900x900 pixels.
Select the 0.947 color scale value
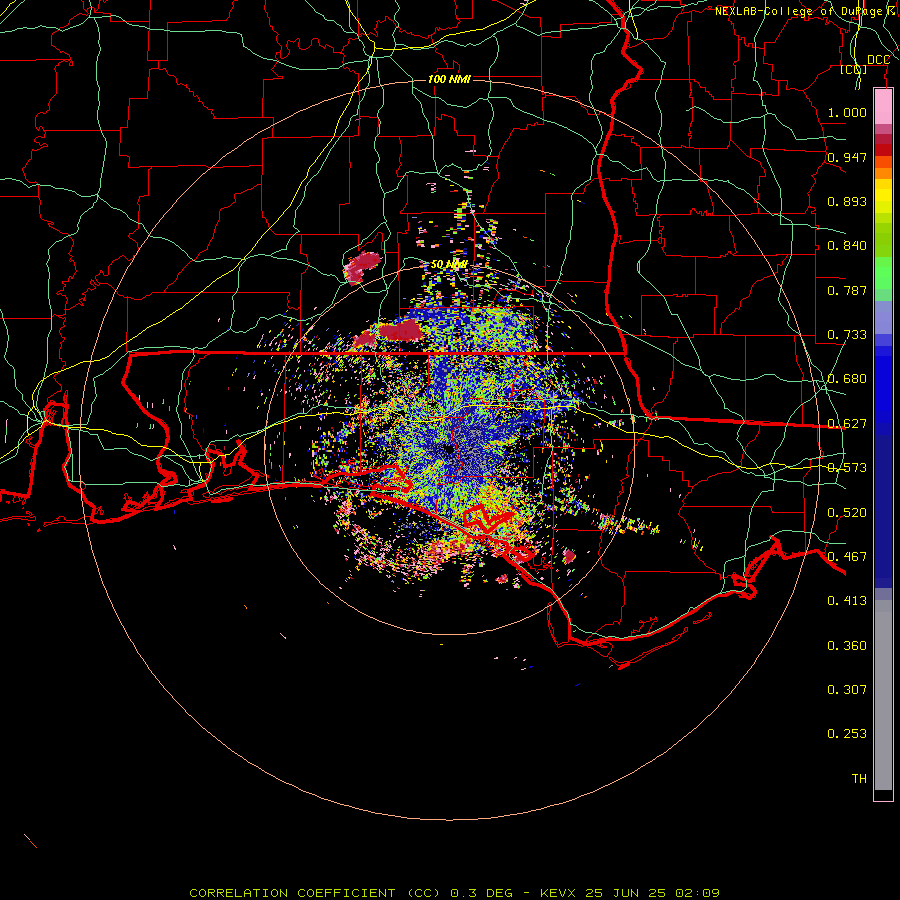pyautogui.click(x=847, y=157)
